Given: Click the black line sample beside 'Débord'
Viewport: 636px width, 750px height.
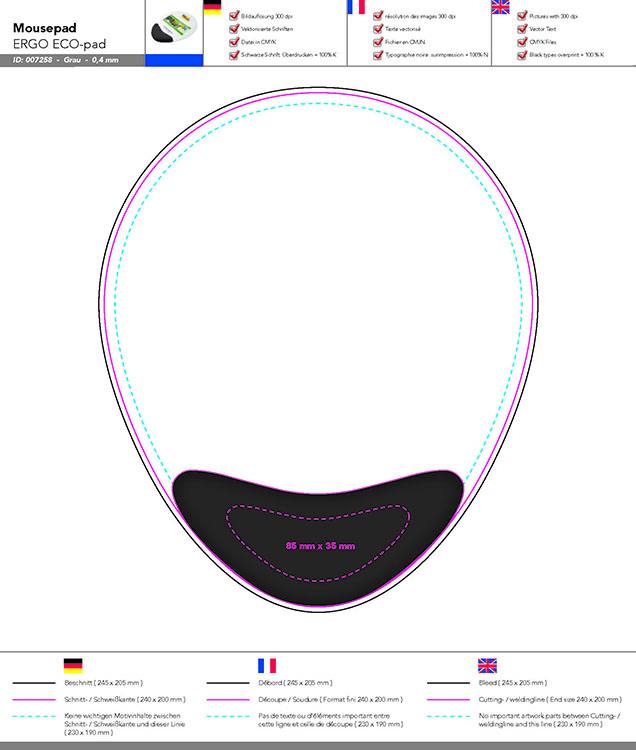Looking at the screenshot, I should tap(228, 683).
